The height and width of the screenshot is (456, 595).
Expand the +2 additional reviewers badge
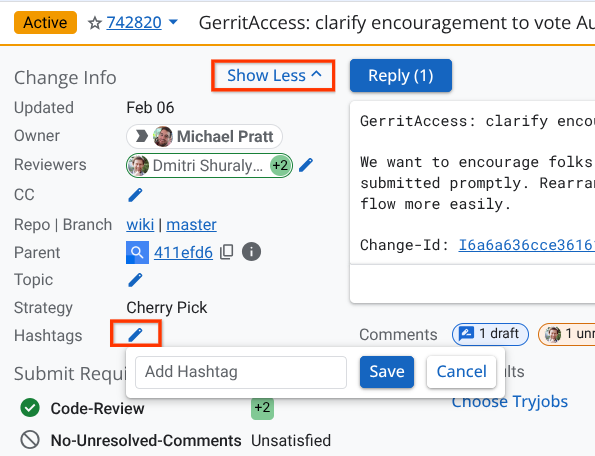tap(280, 165)
